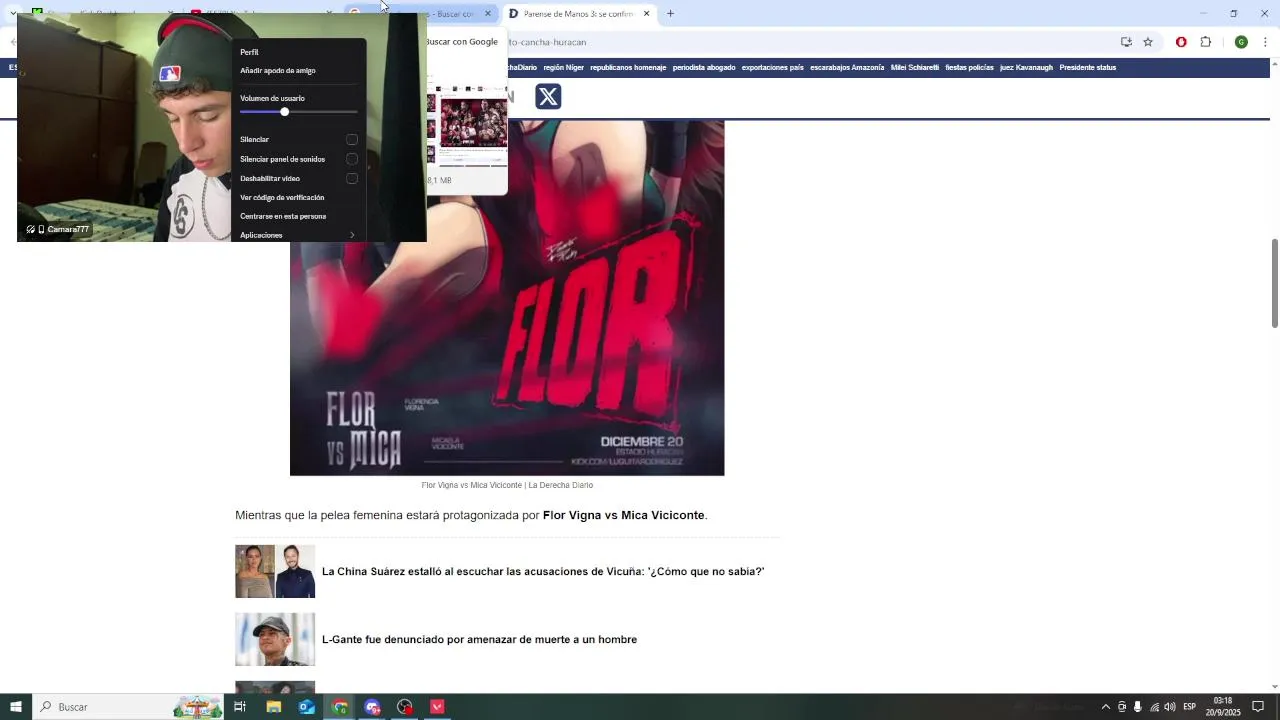This screenshot has height=720, width=1280.
Task: Expand the Aplicaciones submenu
Action: pos(299,235)
